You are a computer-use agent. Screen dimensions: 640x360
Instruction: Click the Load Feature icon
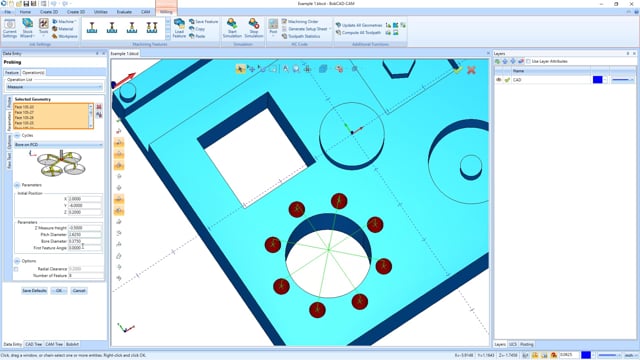pos(179,28)
